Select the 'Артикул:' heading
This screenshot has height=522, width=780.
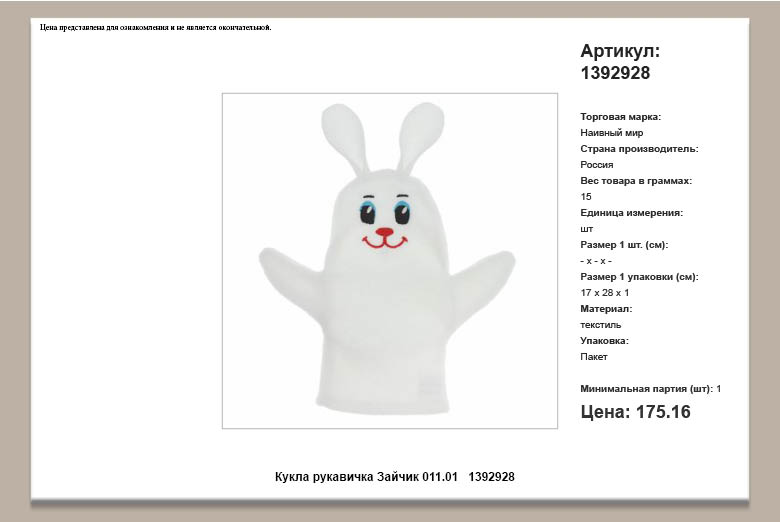coord(620,51)
